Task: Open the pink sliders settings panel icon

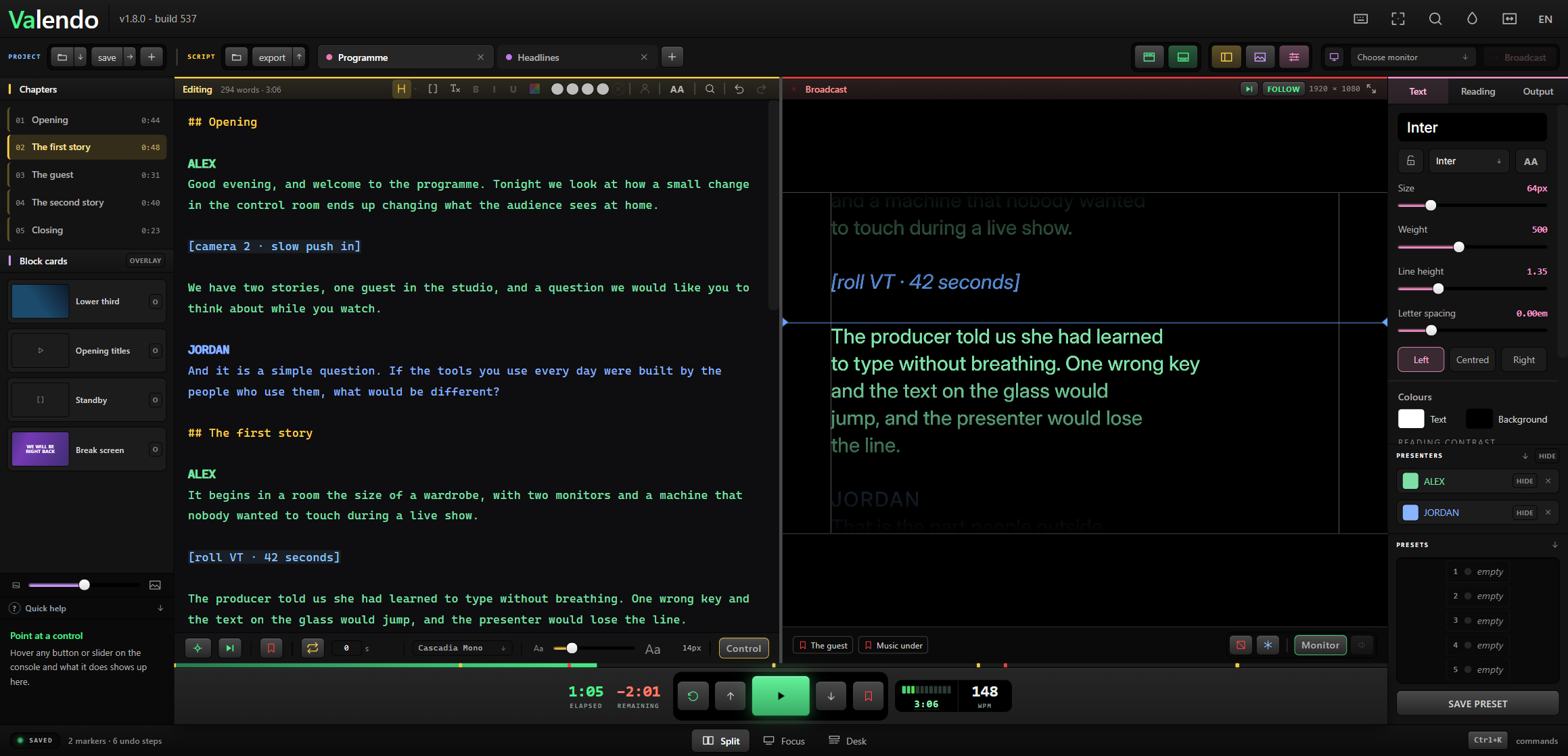Action: click(1293, 57)
